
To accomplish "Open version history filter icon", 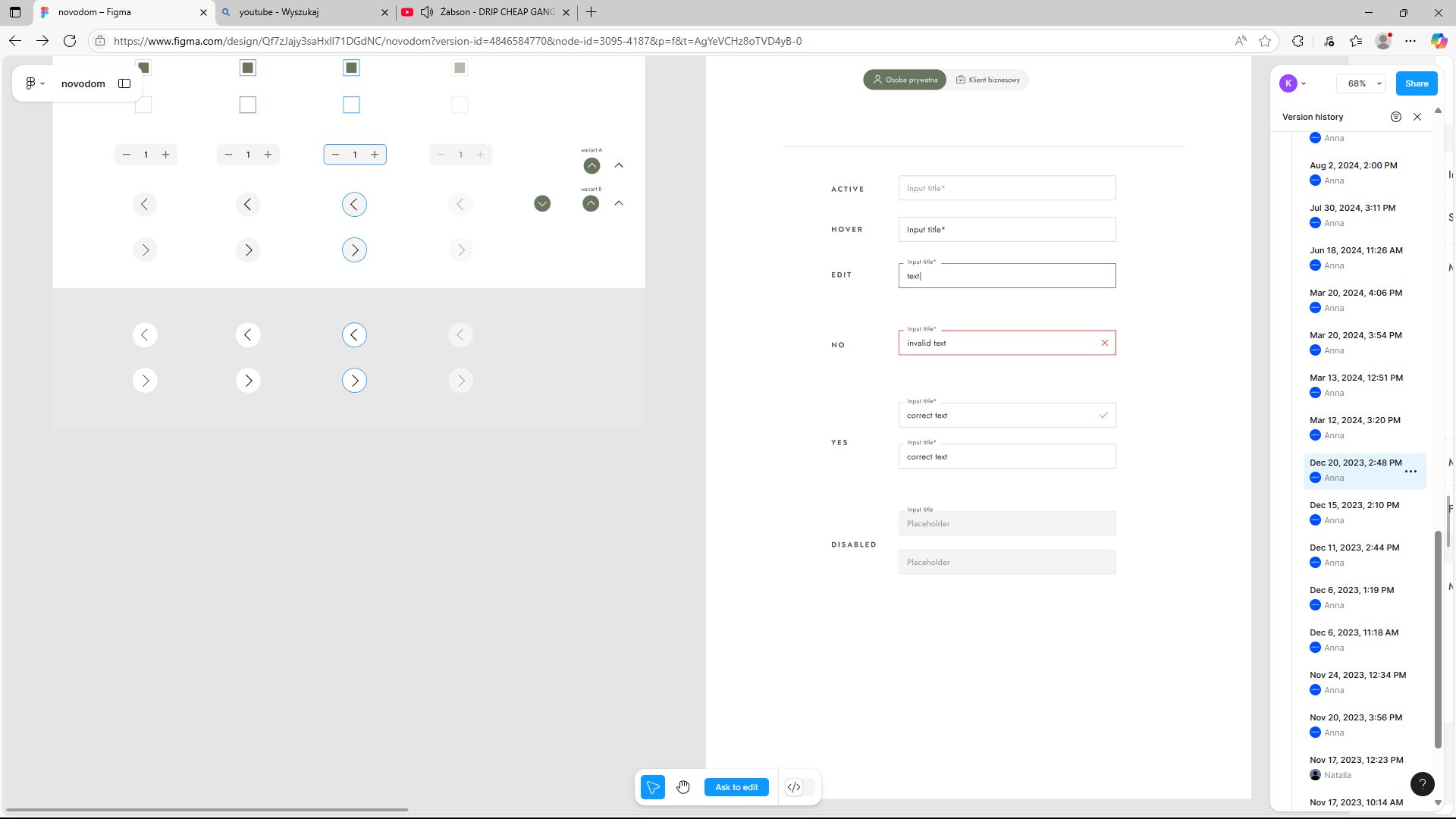I will pos(1395,117).
